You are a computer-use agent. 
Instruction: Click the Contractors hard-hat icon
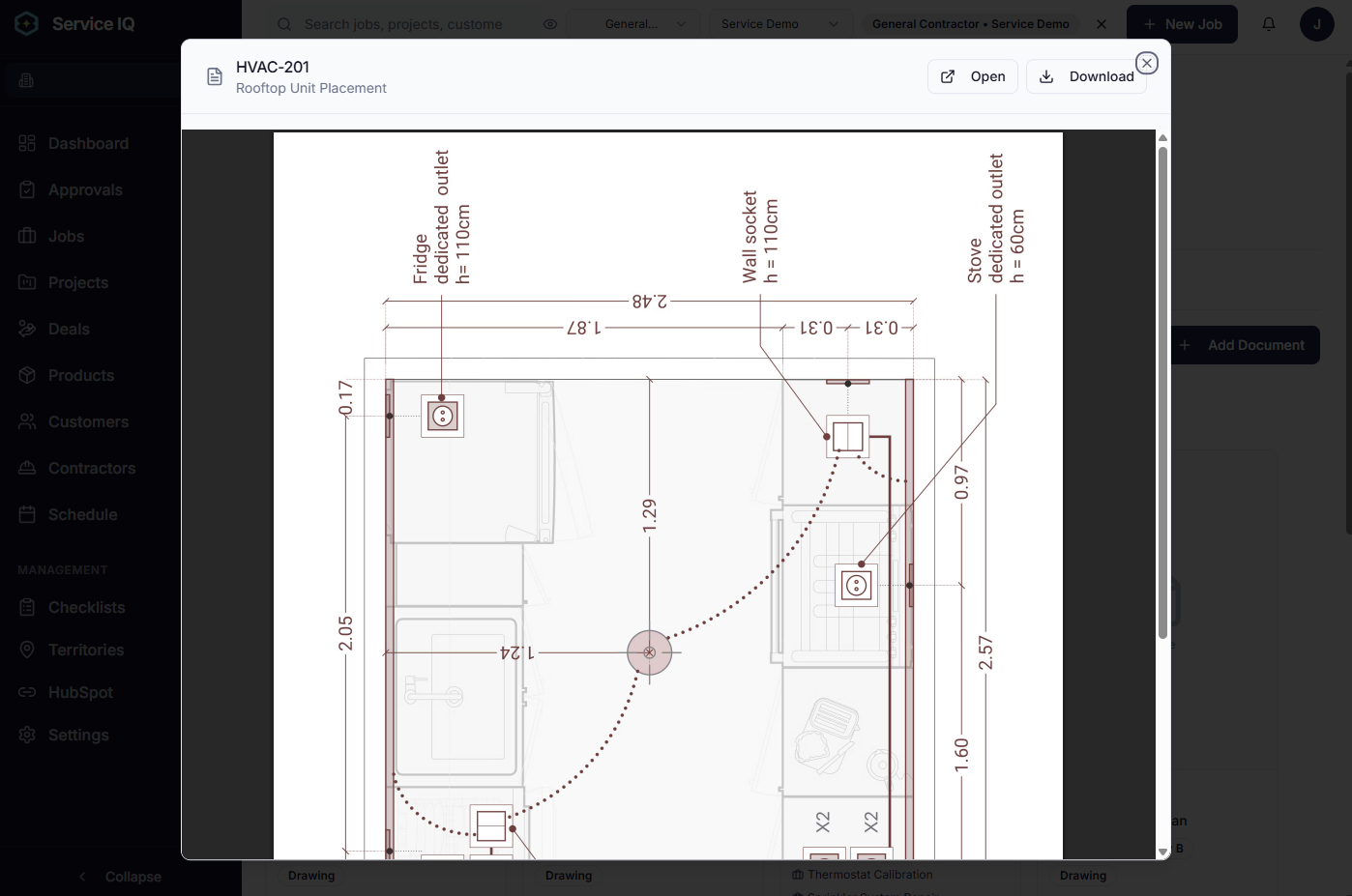pos(27,468)
